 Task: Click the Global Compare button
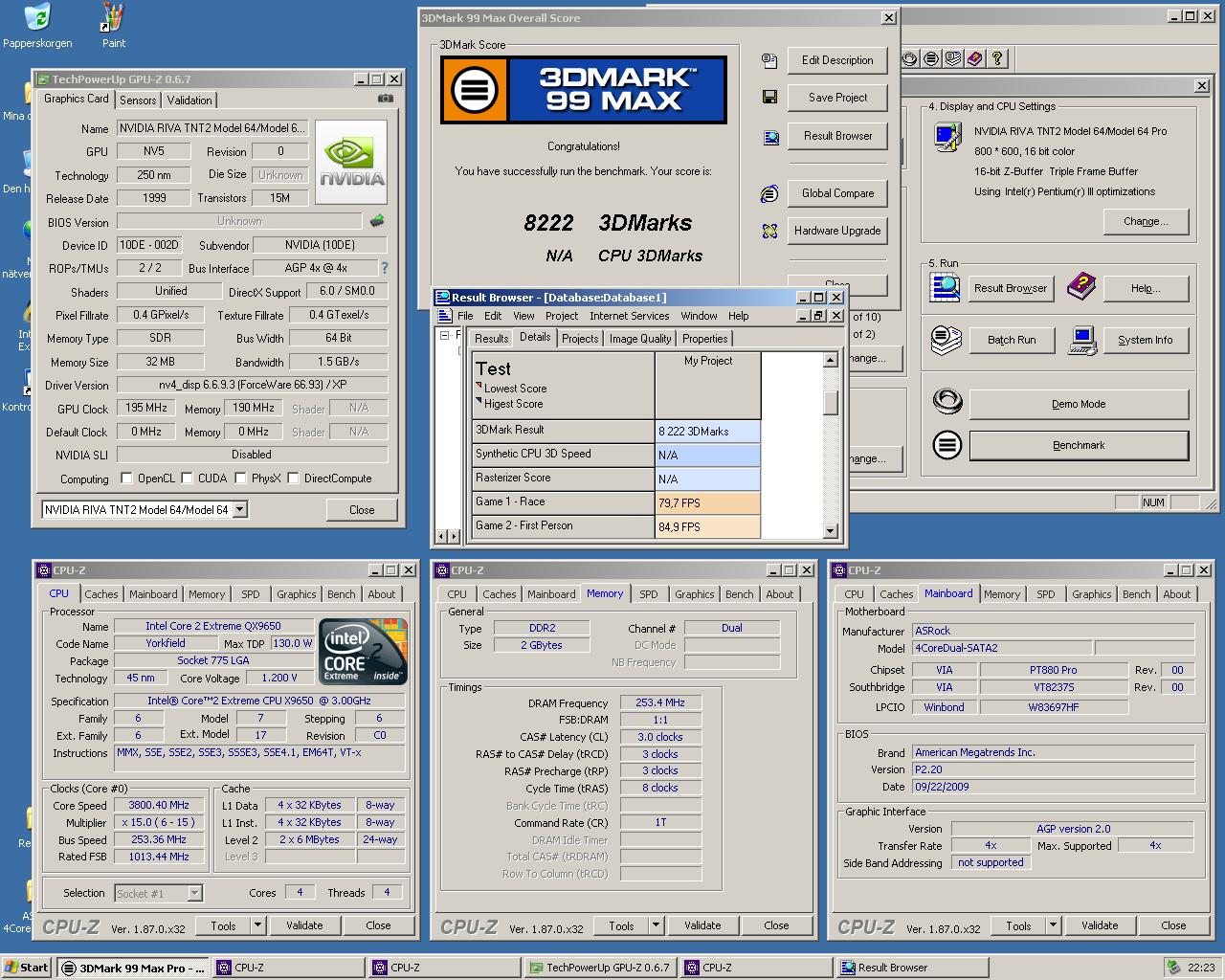click(837, 193)
